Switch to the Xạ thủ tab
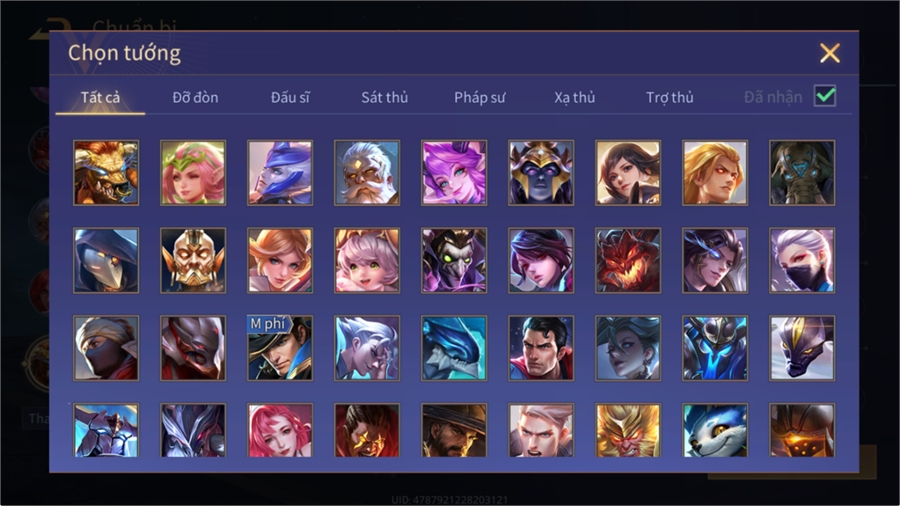This screenshot has width=900, height=506. tap(575, 98)
